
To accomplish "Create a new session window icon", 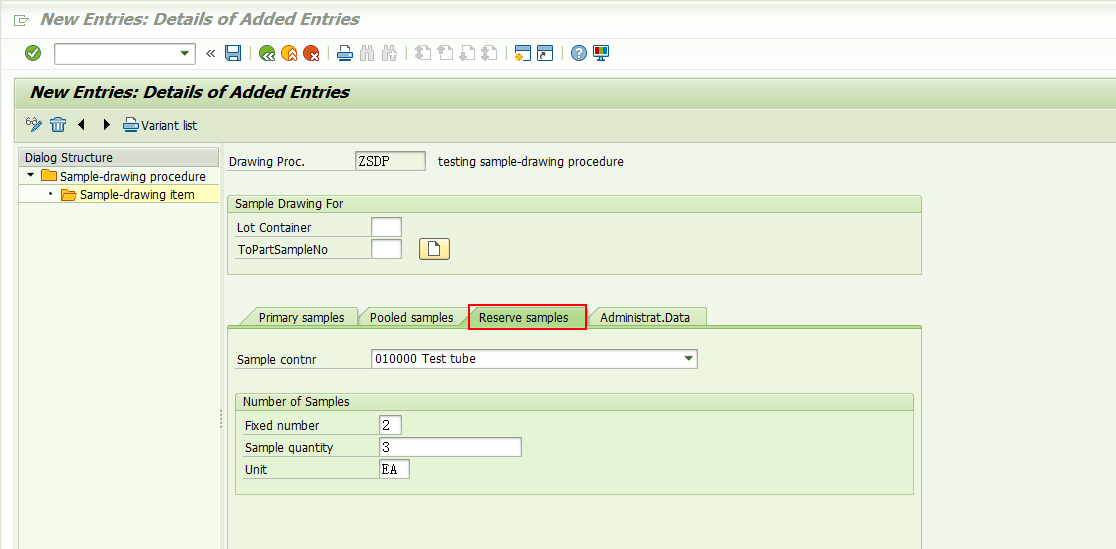I will coord(523,53).
